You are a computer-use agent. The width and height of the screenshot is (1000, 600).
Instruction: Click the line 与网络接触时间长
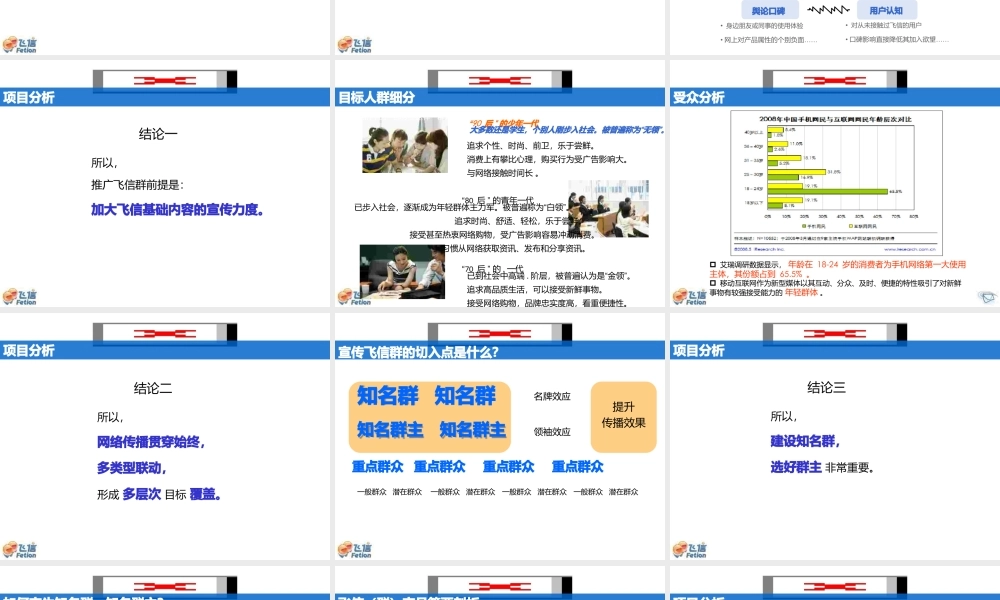[x=503, y=173]
